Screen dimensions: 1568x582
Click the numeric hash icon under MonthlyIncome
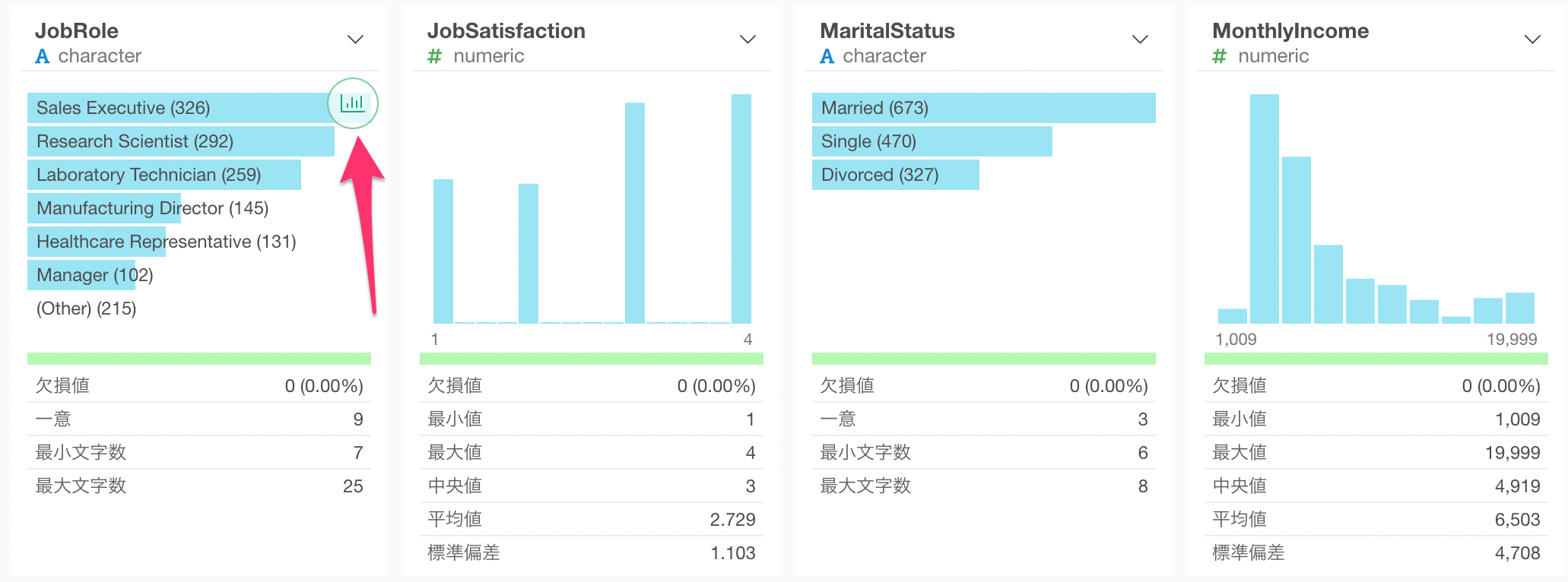1219,56
